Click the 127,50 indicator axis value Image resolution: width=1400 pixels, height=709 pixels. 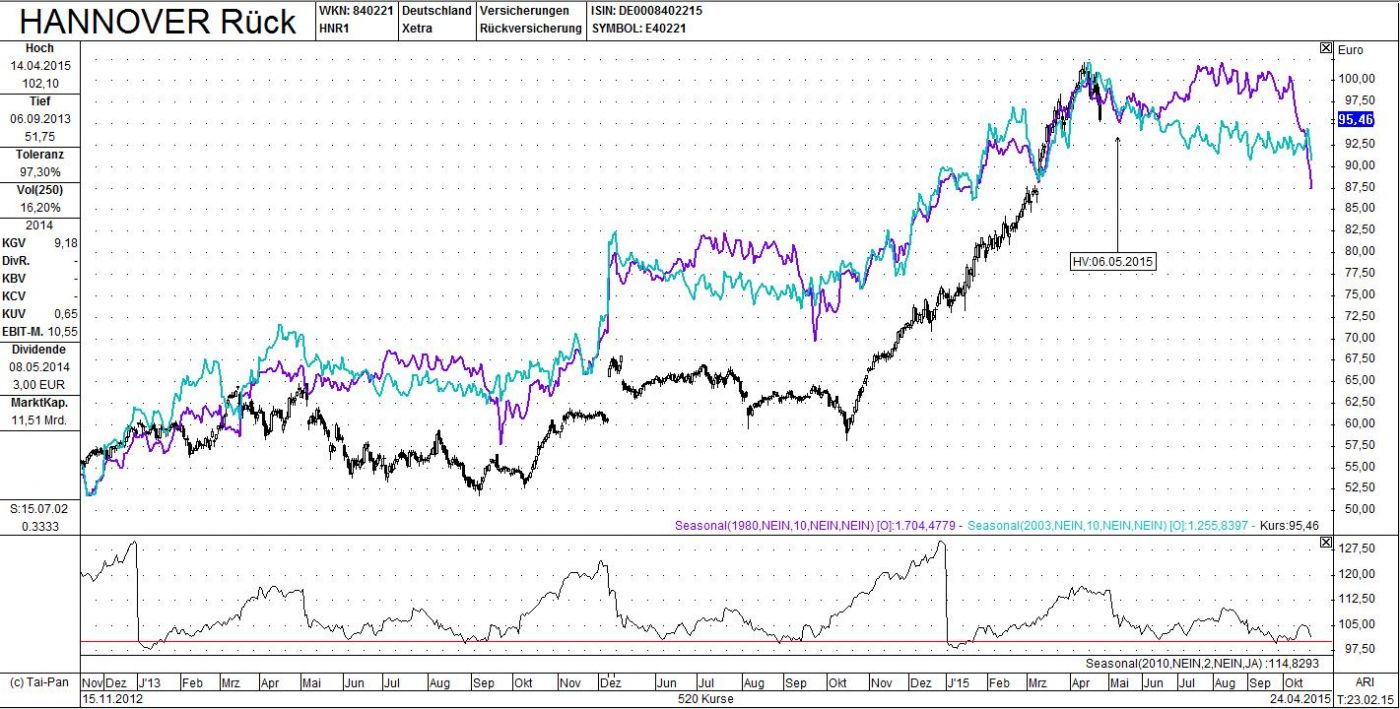coord(1355,549)
